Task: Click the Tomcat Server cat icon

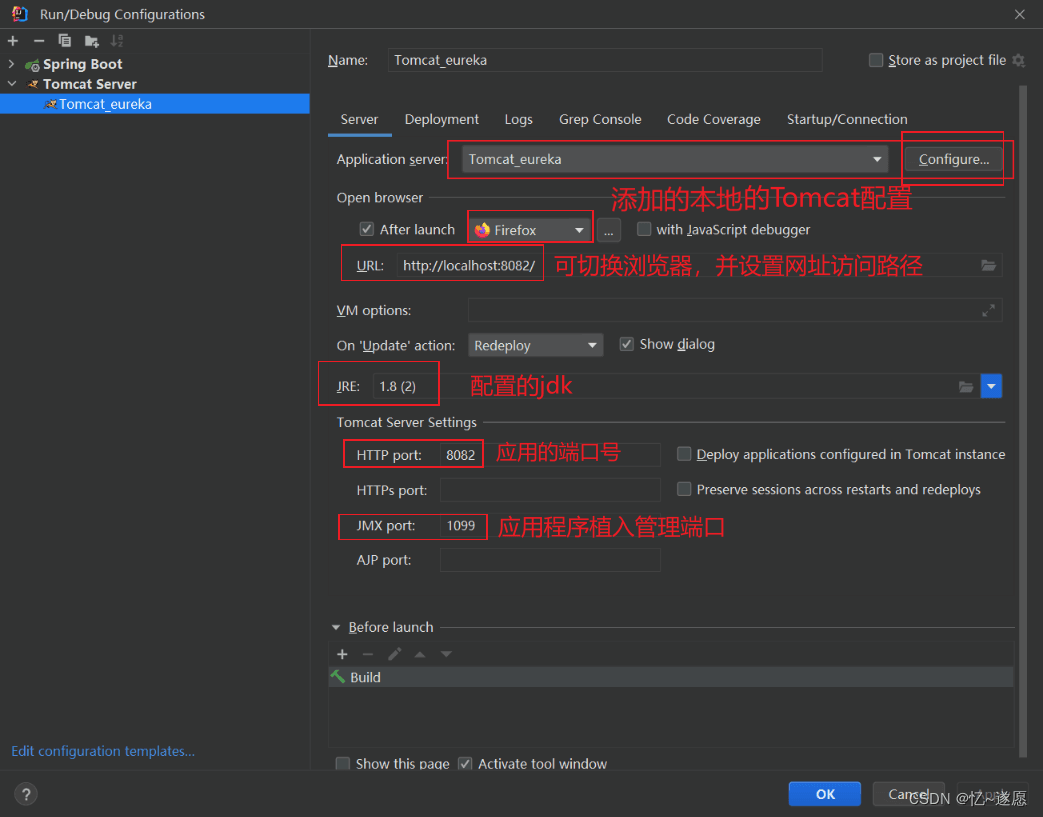Action: (33, 84)
